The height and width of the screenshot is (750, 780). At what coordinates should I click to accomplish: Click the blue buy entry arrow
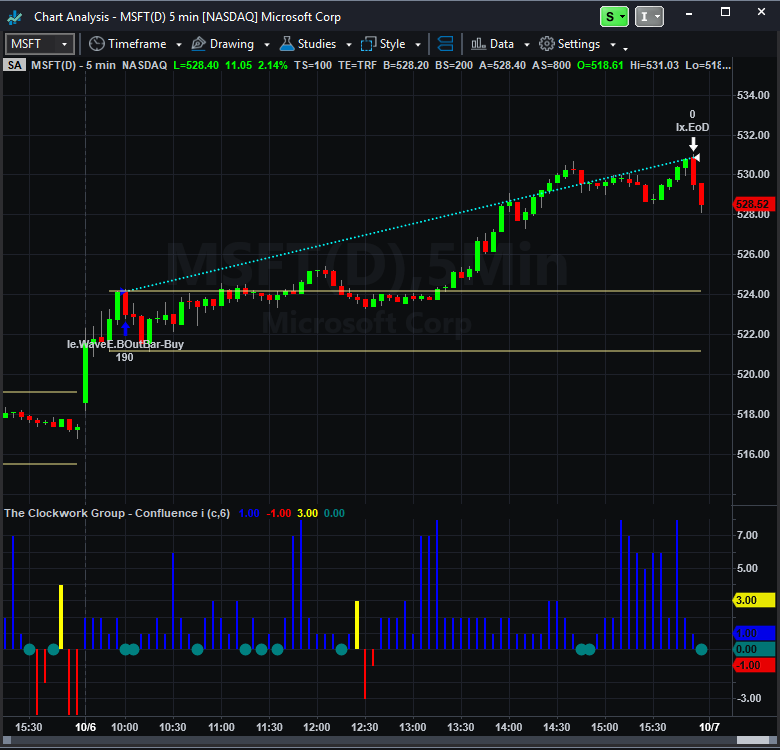click(125, 328)
